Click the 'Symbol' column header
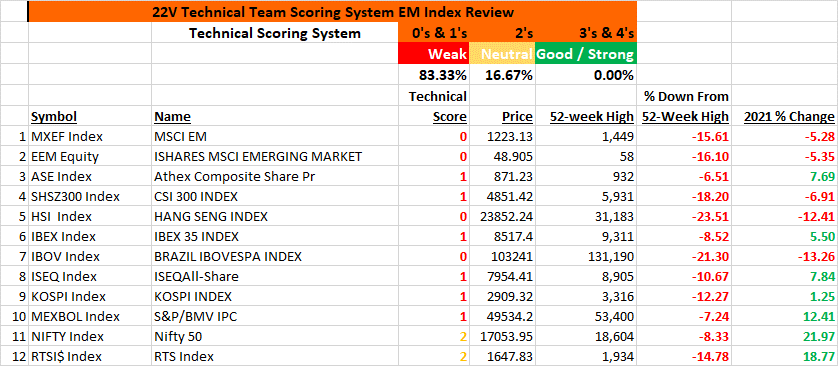838x366 pixels. (x=90, y=116)
